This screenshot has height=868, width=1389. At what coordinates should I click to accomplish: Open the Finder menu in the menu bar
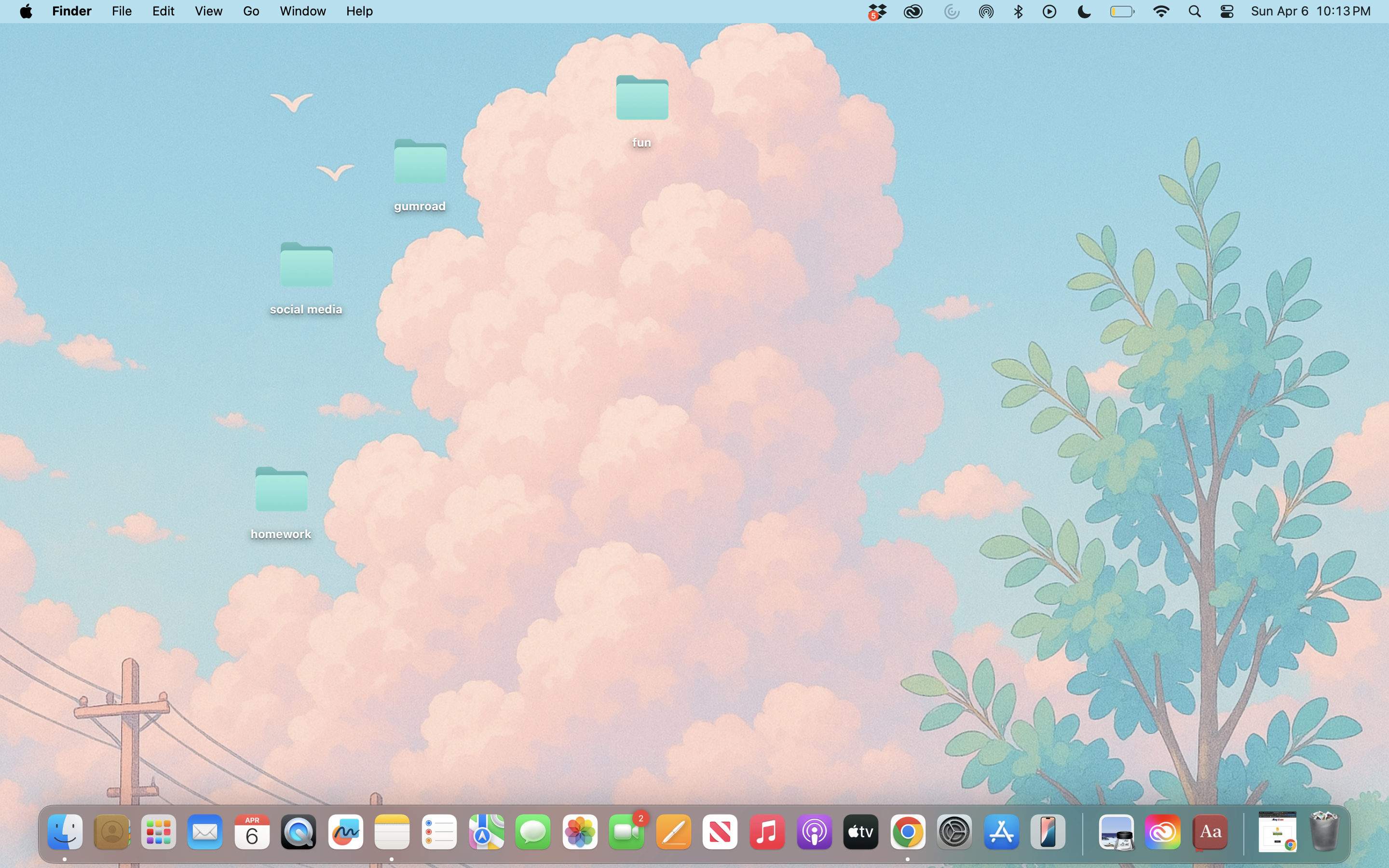pyautogui.click(x=72, y=12)
